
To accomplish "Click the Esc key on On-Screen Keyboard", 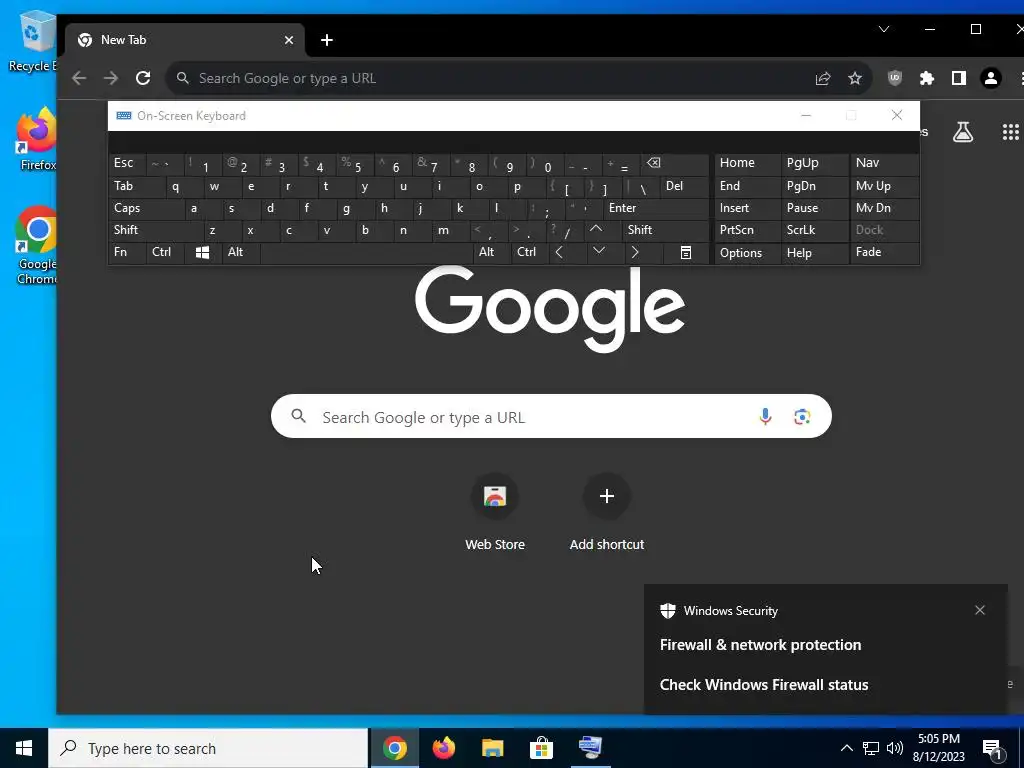I will click(x=127, y=163).
